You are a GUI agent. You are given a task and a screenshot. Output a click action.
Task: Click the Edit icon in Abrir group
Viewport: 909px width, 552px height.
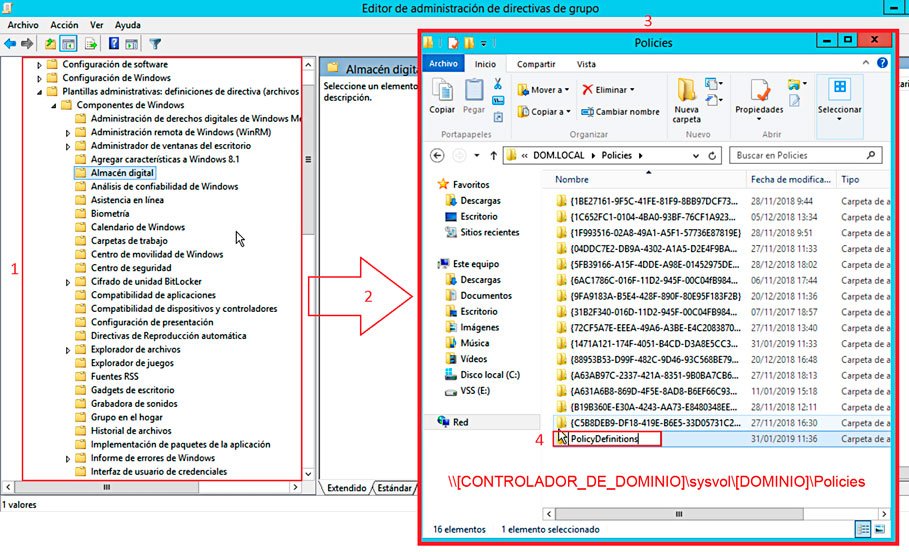click(x=794, y=101)
